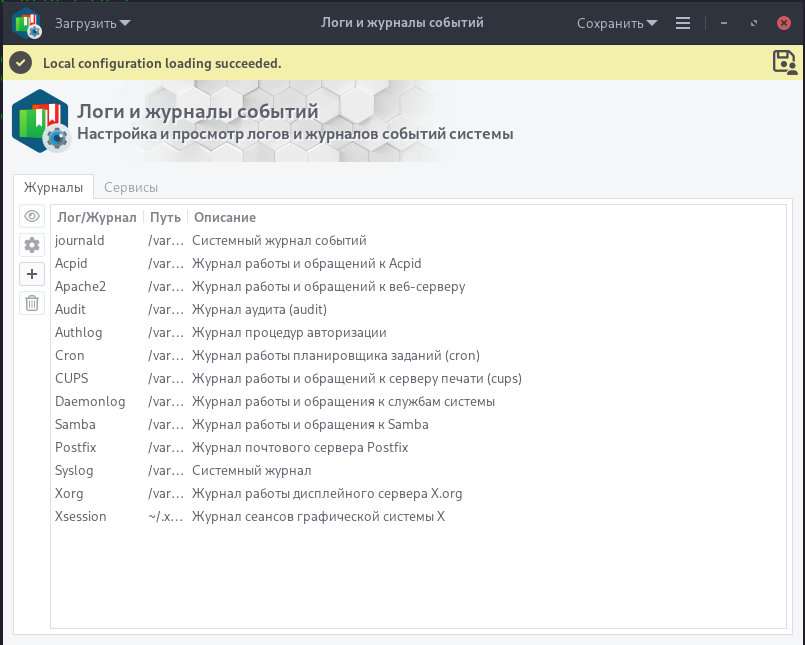Open settings via the gear icon

(32, 245)
